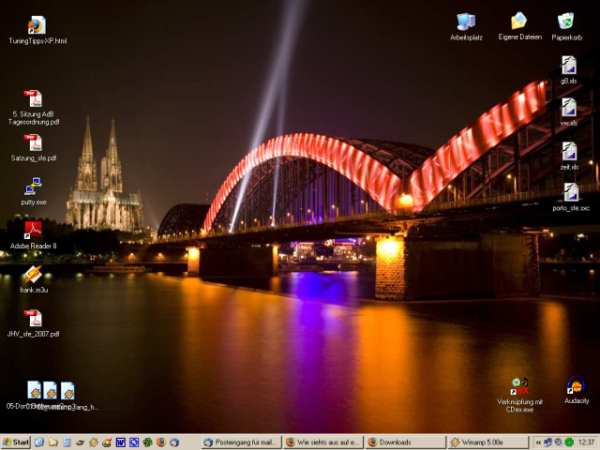Switch to the Posteingang mail taskbar window

pos(241,442)
